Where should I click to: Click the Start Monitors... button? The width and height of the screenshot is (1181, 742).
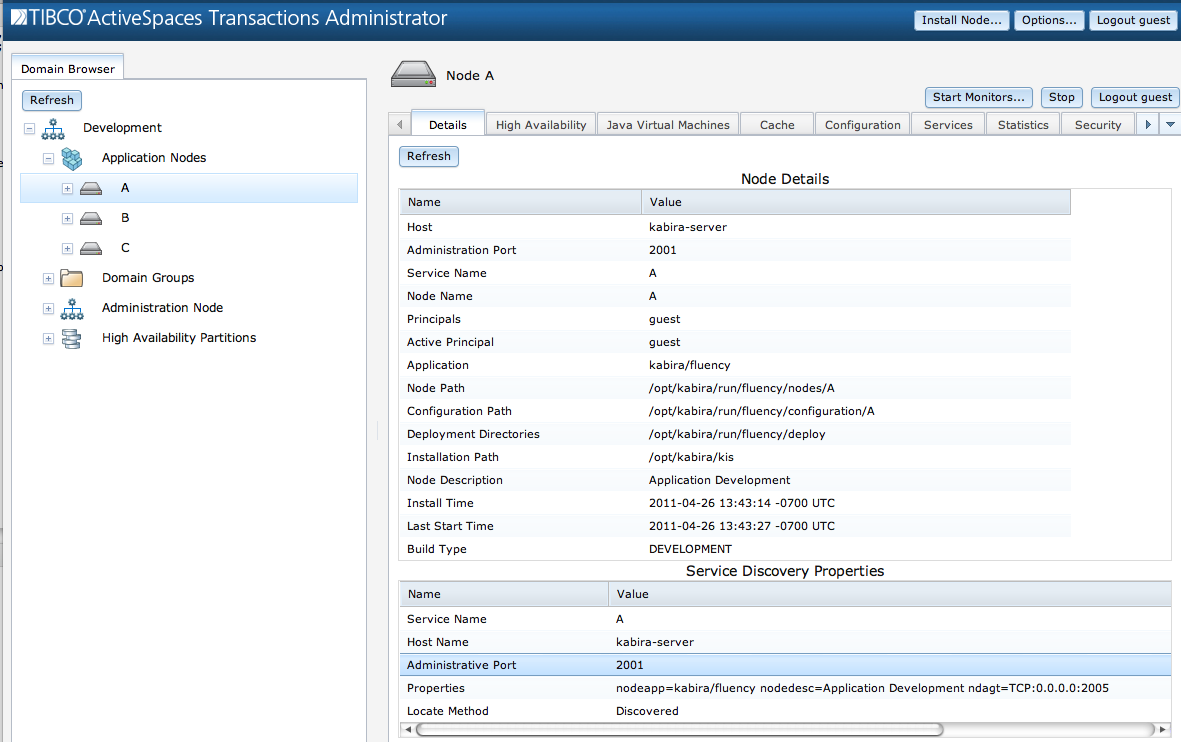(978, 97)
